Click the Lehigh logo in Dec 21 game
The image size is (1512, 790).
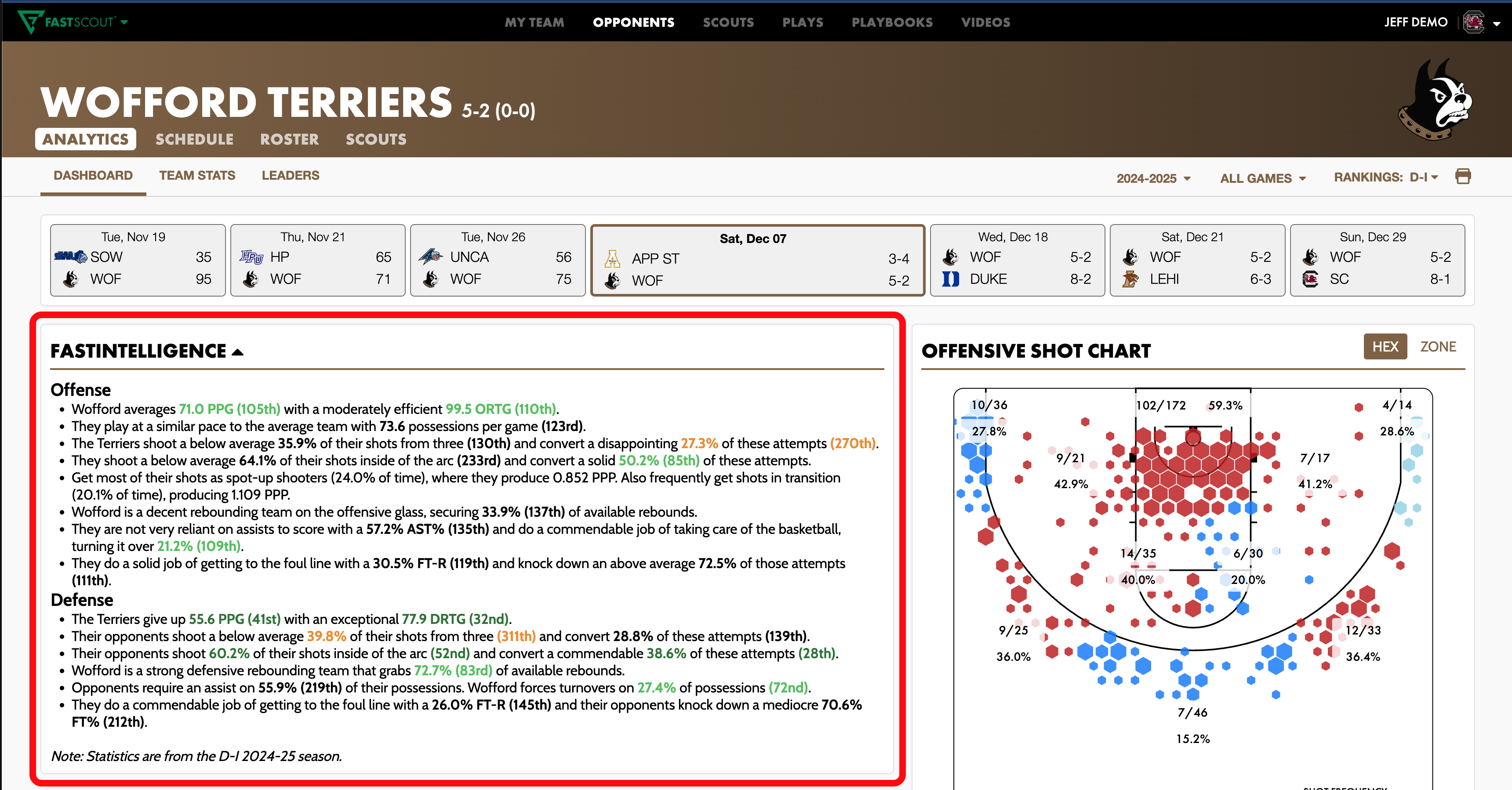click(1130, 279)
